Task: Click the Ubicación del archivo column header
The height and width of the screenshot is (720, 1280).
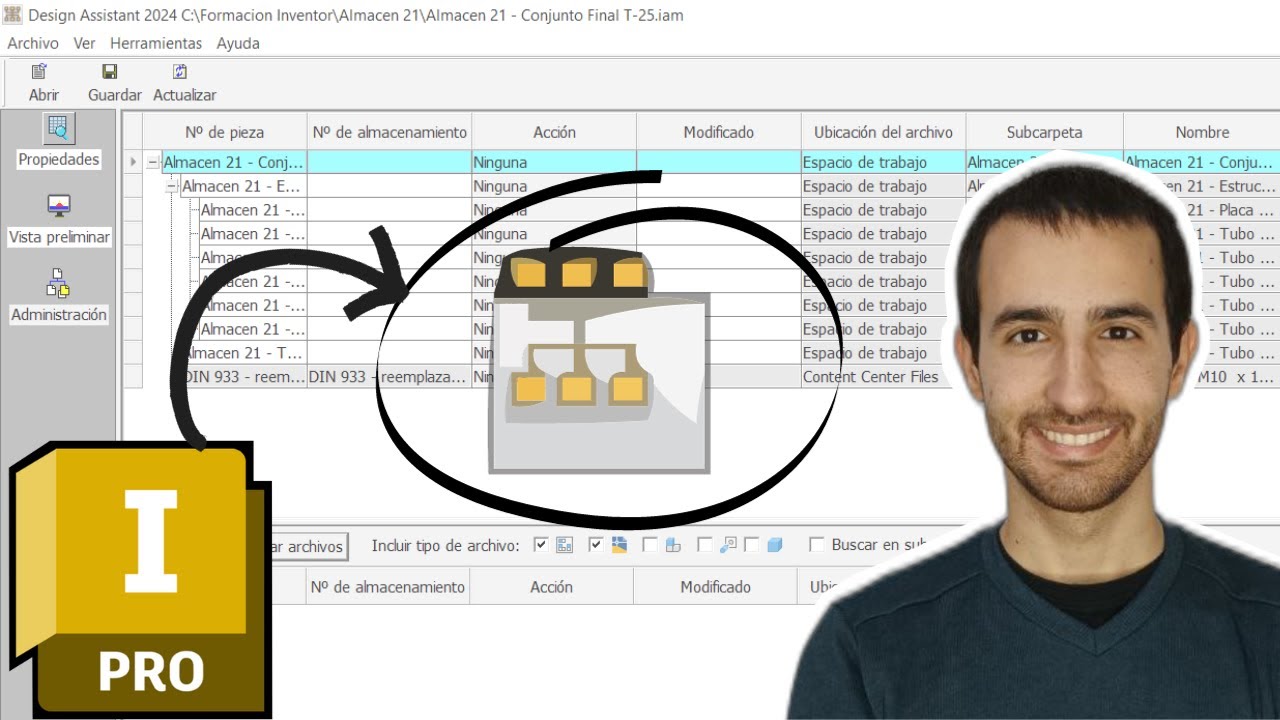Action: (x=883, y=132)
